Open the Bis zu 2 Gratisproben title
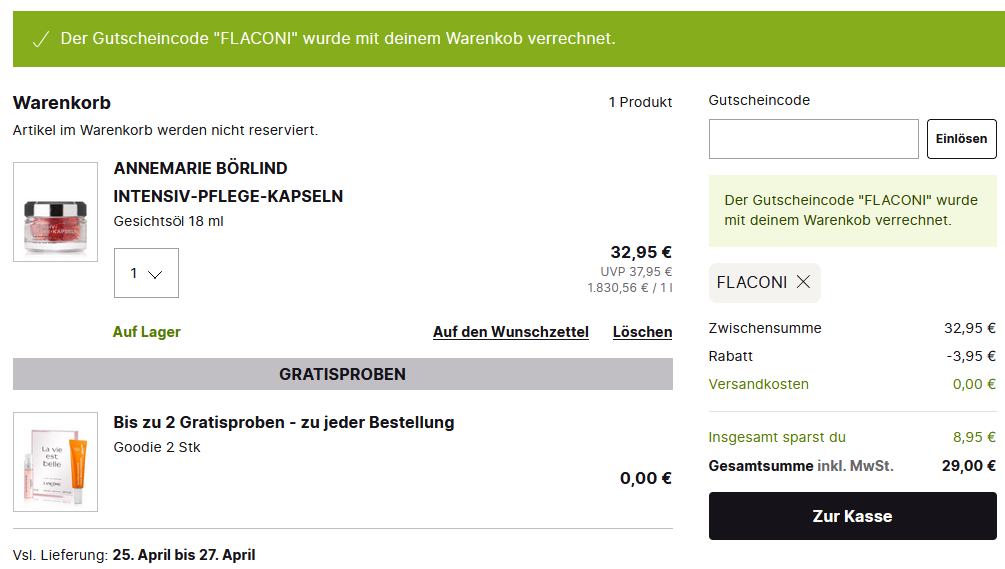This screenshot has width=1005, height=569. coord(284,422)
